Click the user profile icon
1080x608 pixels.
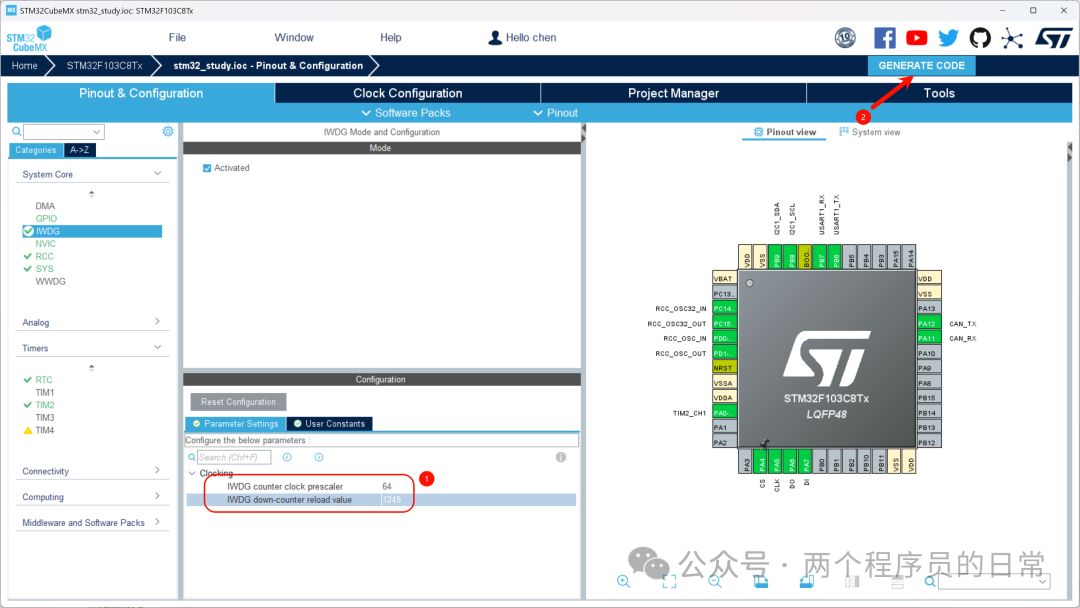(495, 38)
